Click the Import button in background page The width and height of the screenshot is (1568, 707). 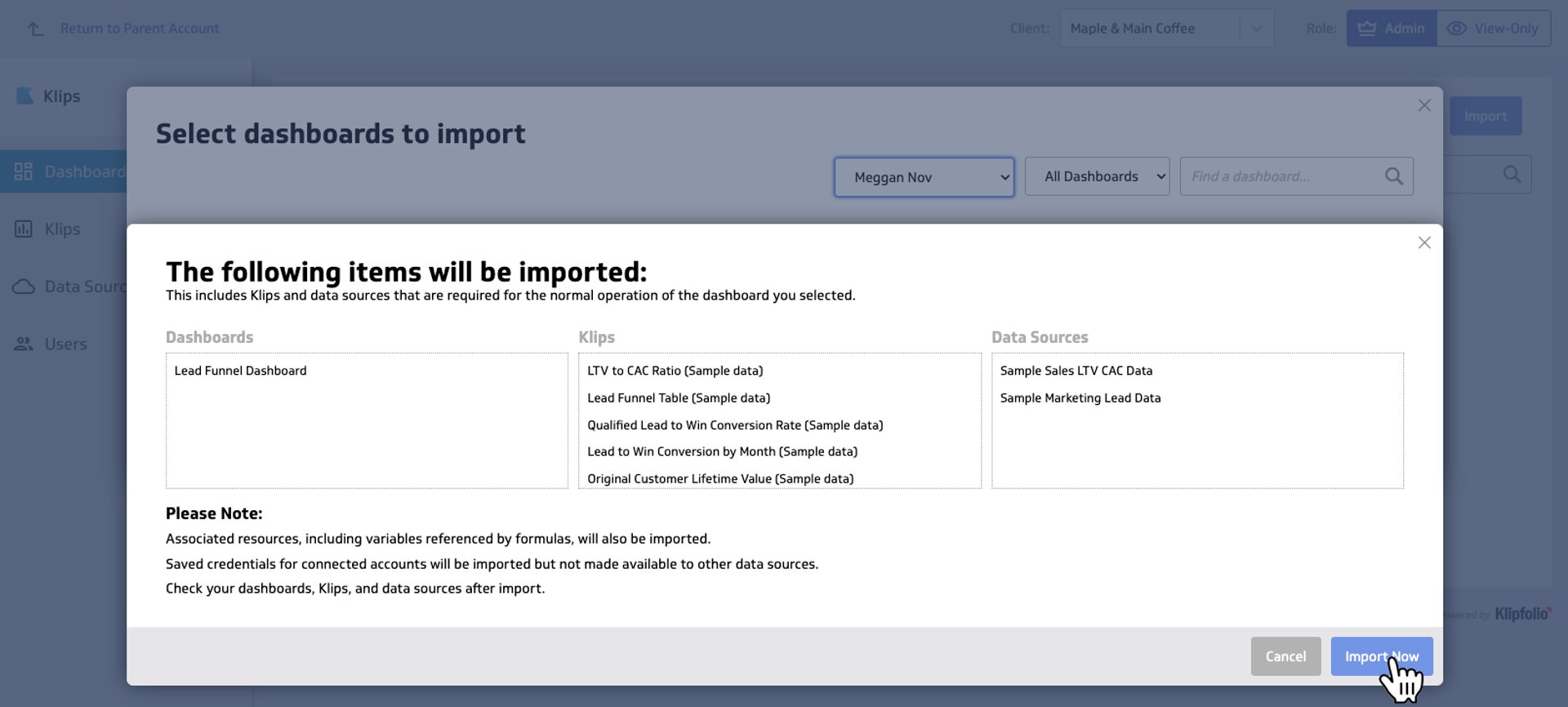click(x=1486, y=116)
